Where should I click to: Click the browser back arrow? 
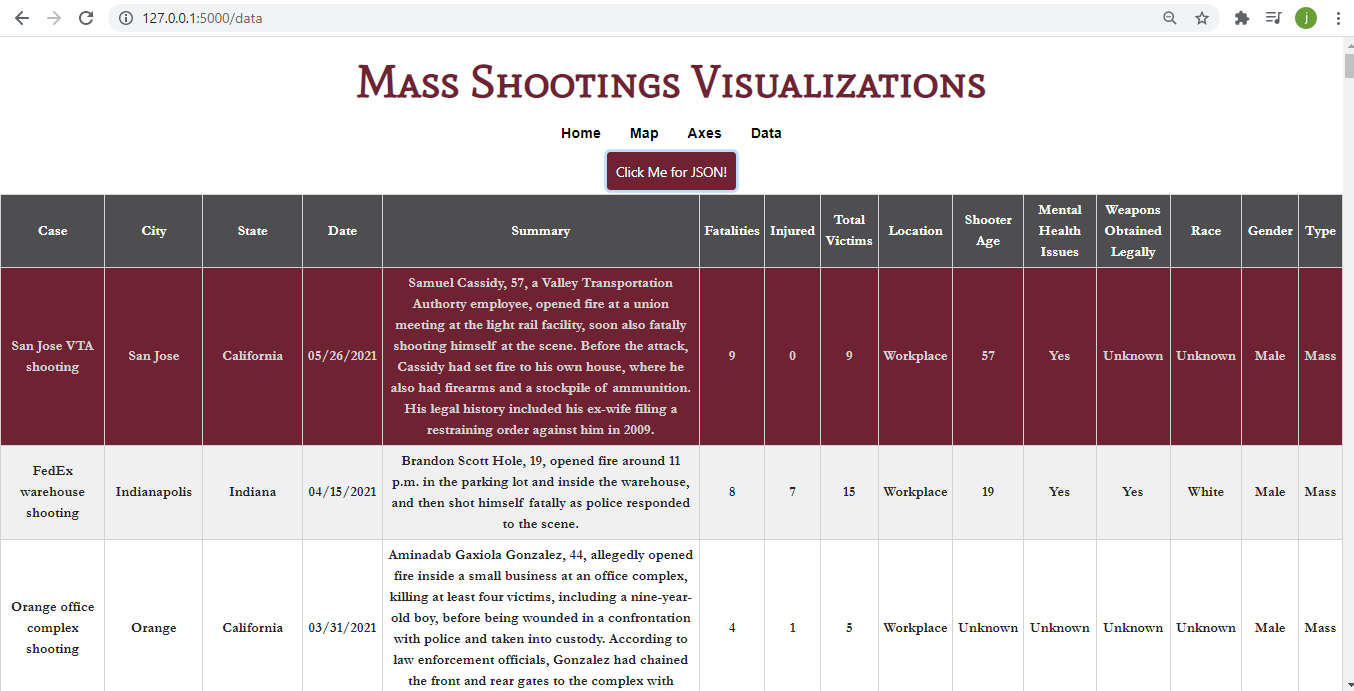(x=22, y=17)
